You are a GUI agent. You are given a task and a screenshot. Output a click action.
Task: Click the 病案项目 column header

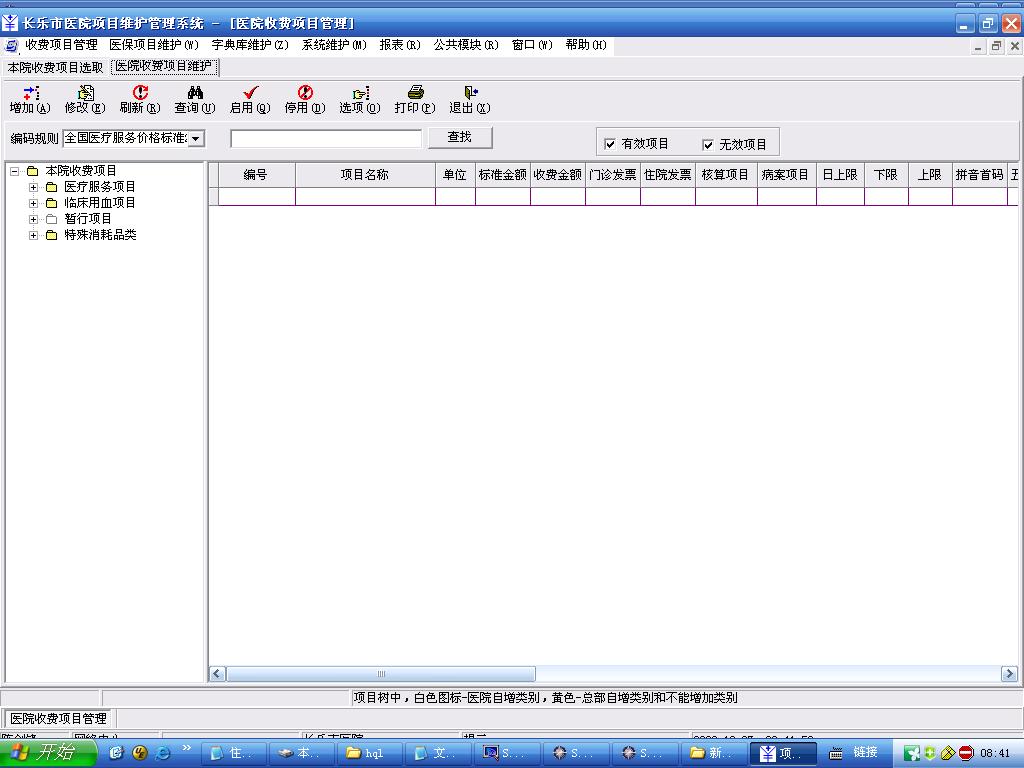point(786,175)
